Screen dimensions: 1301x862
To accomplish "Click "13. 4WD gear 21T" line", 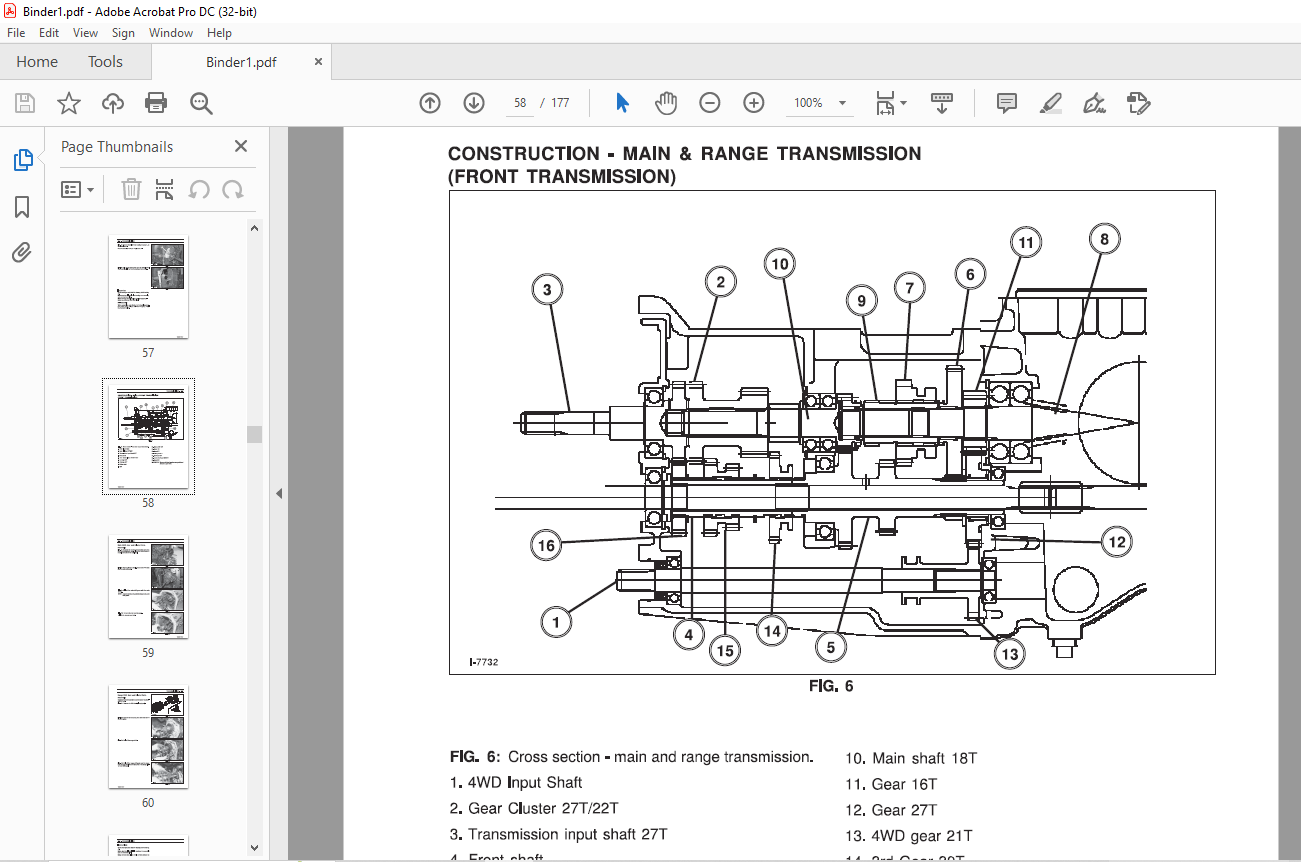I will point(909,837).
